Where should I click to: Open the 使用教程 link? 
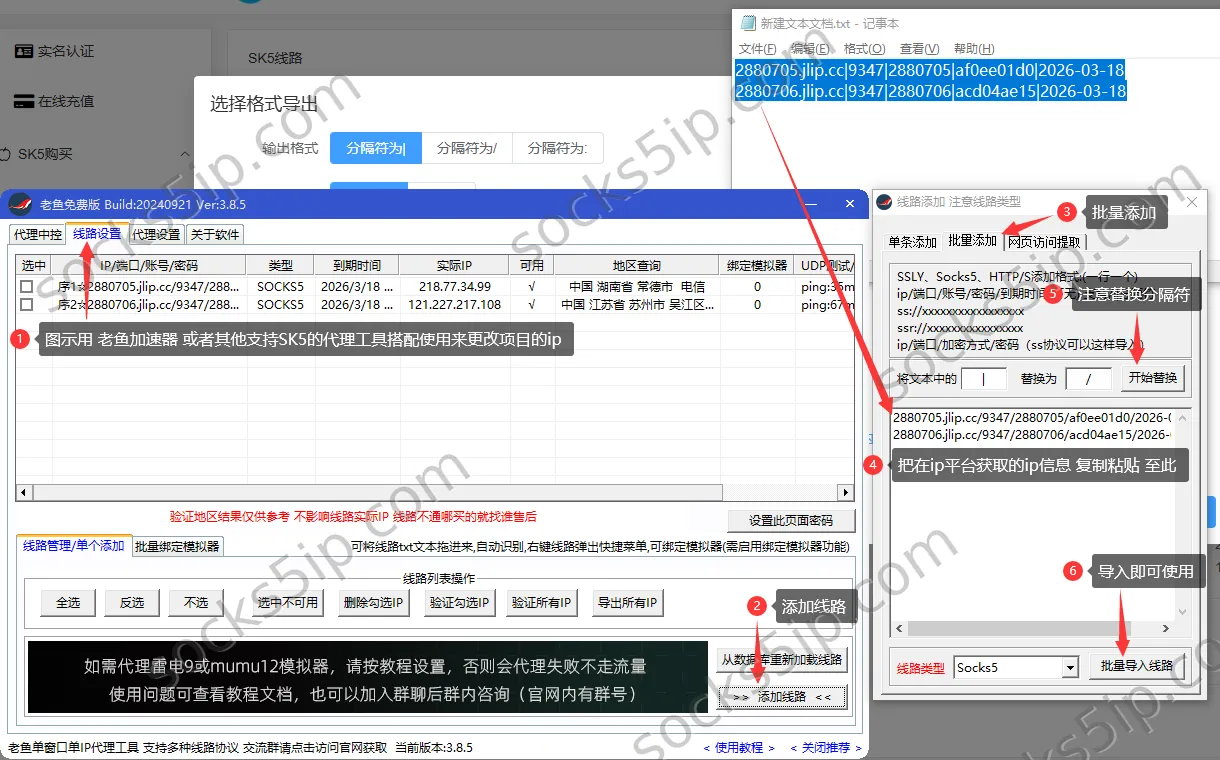tap(739, 747)
